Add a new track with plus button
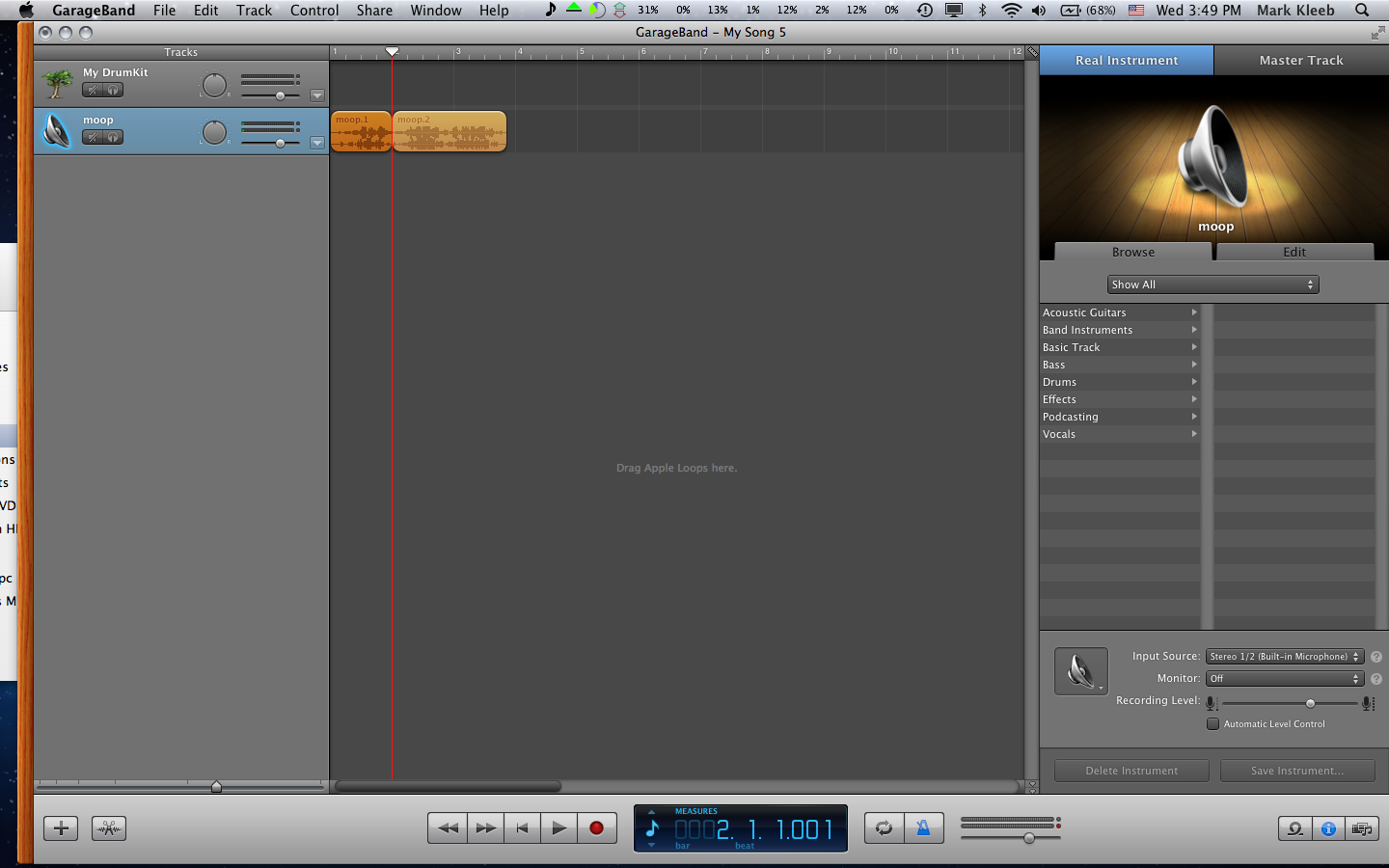Image resolution: width=1389 pixels, height=868 pixels. click(61, 828)
